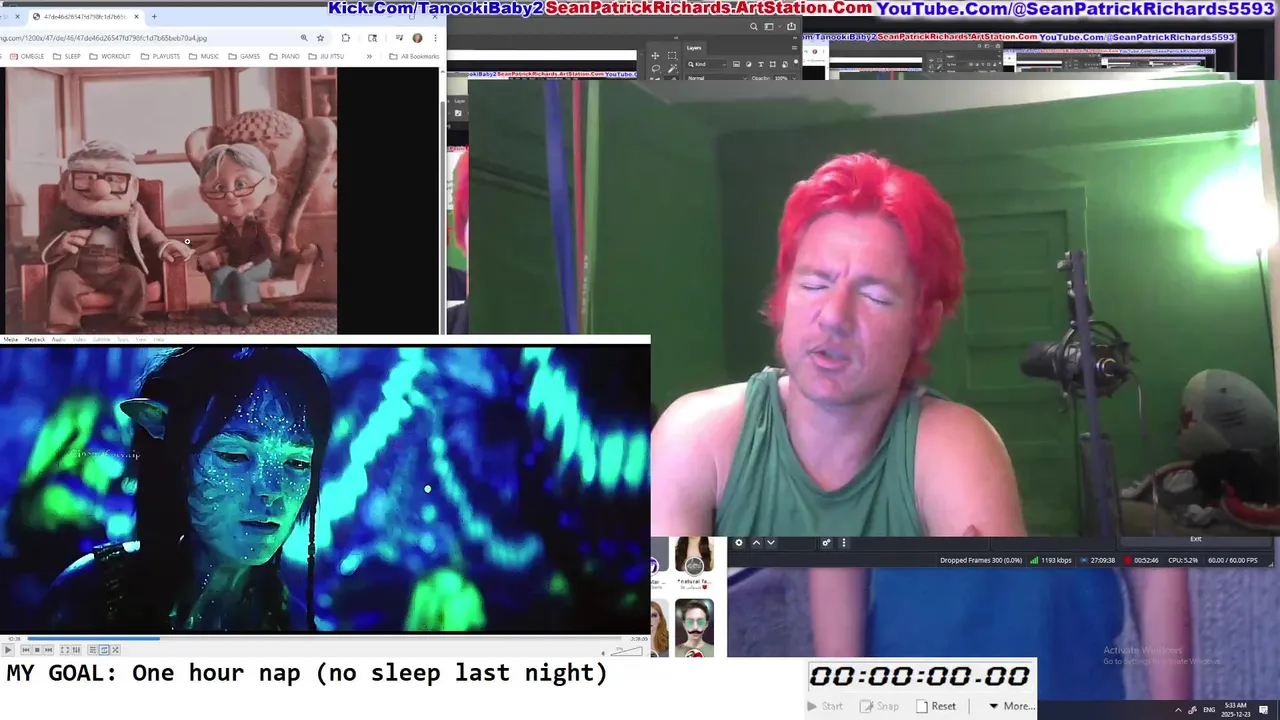
Task: Click the 60.00 / 60.00 FPS status
Action: coord(1232,560)
